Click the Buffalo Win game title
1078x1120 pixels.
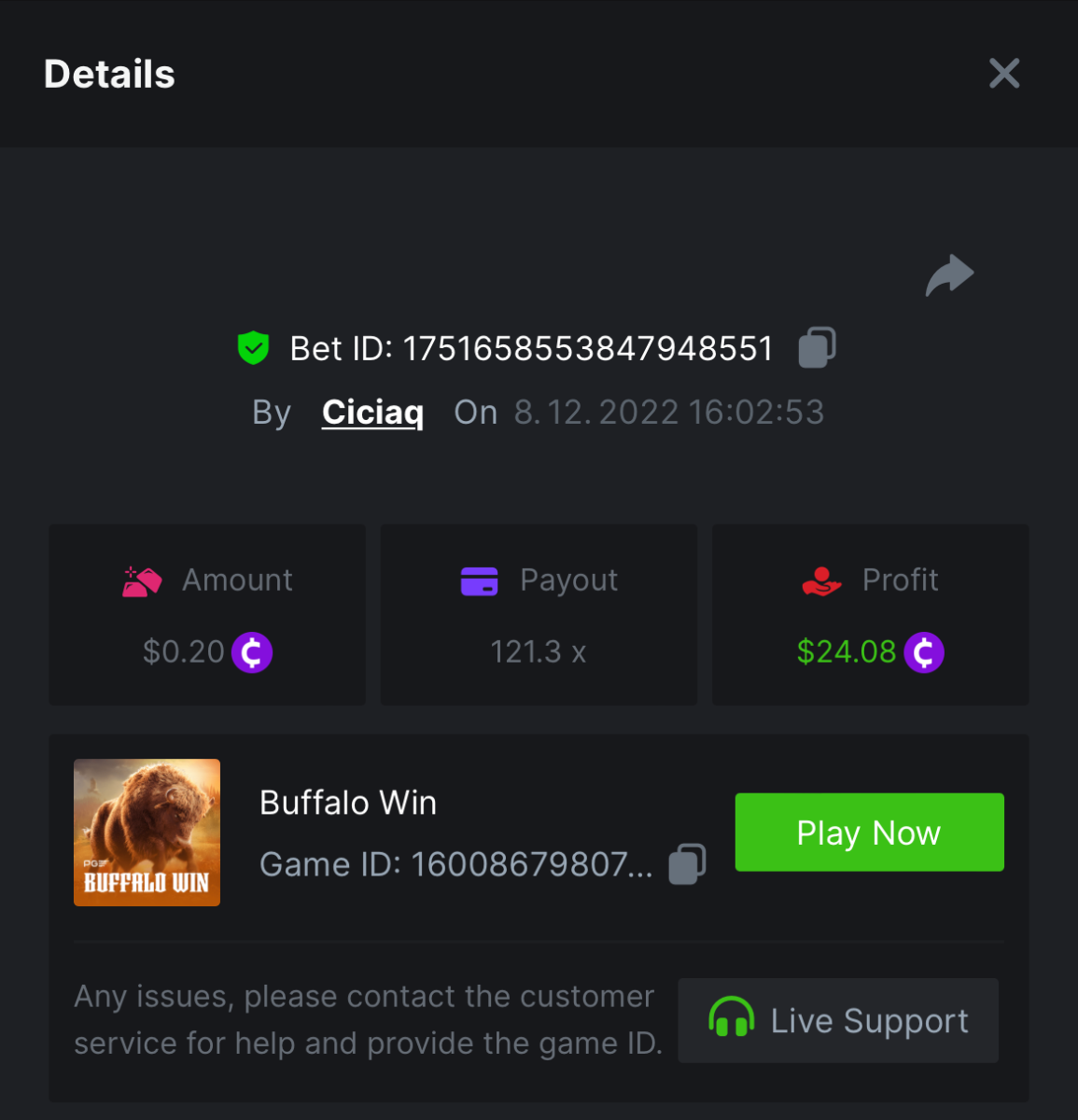pyautogui.click(x=348, y=803)
